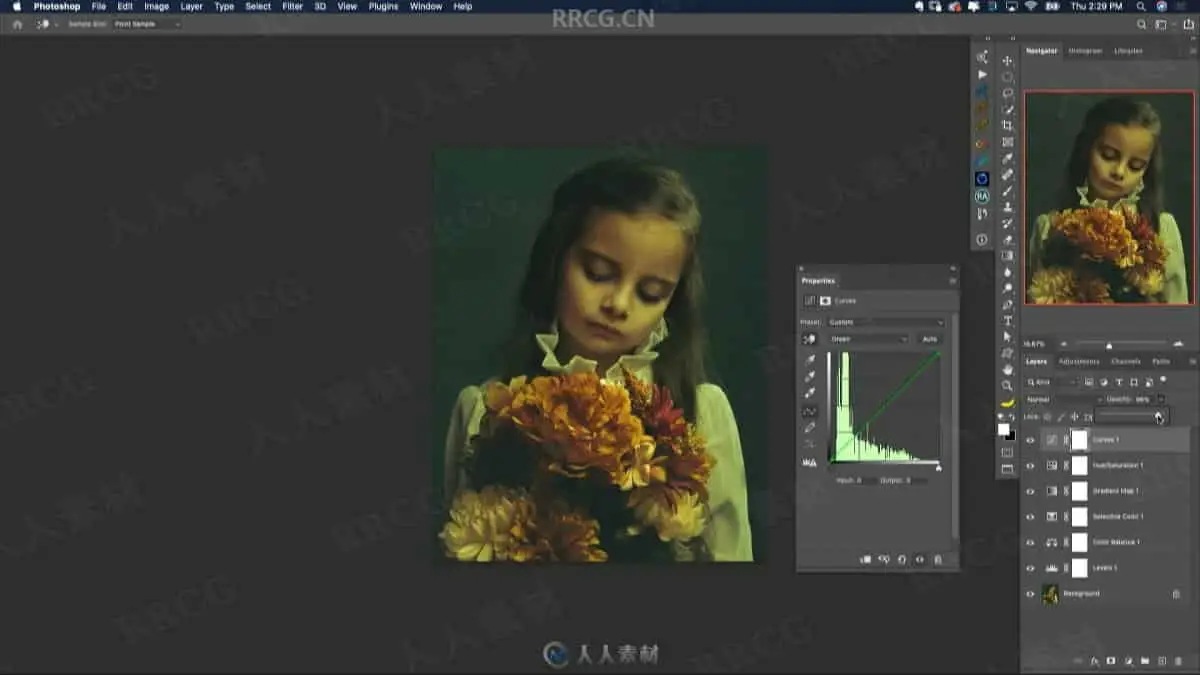
Task: Select the Lasso tool
Action: (1007, 93)
